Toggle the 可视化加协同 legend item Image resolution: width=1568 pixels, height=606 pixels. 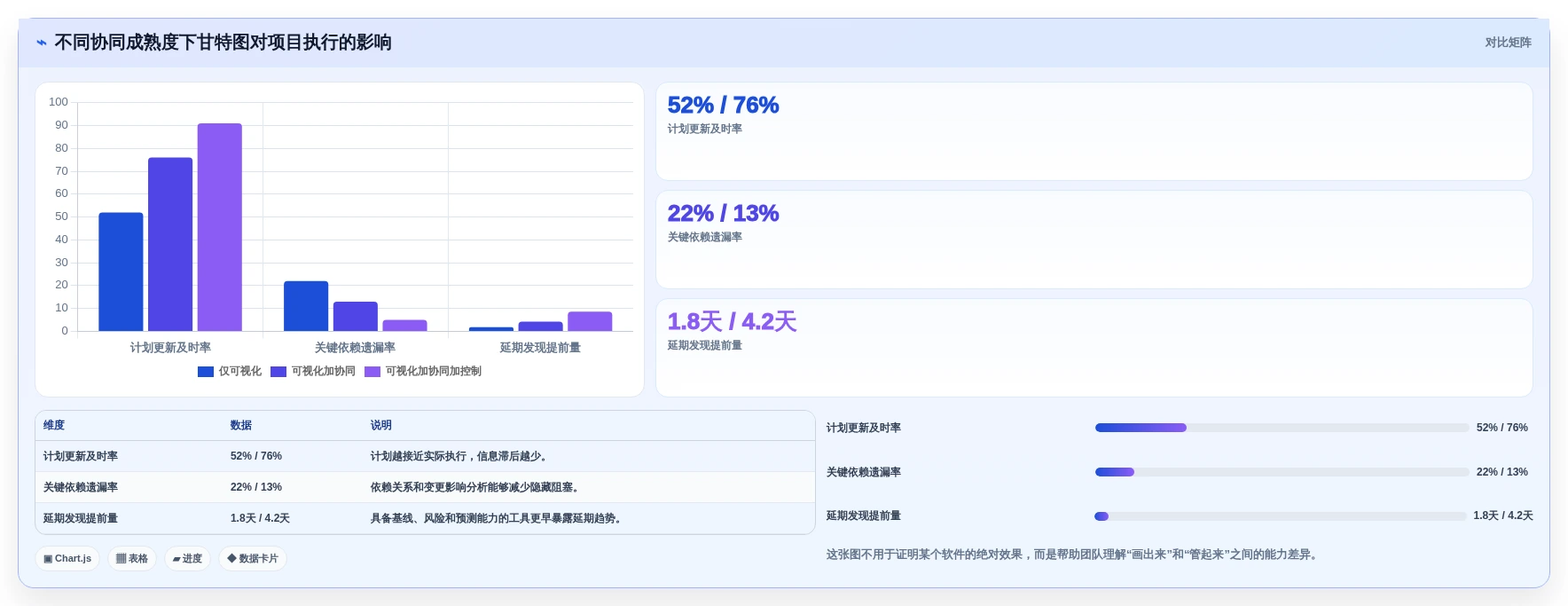pos(313,372)
